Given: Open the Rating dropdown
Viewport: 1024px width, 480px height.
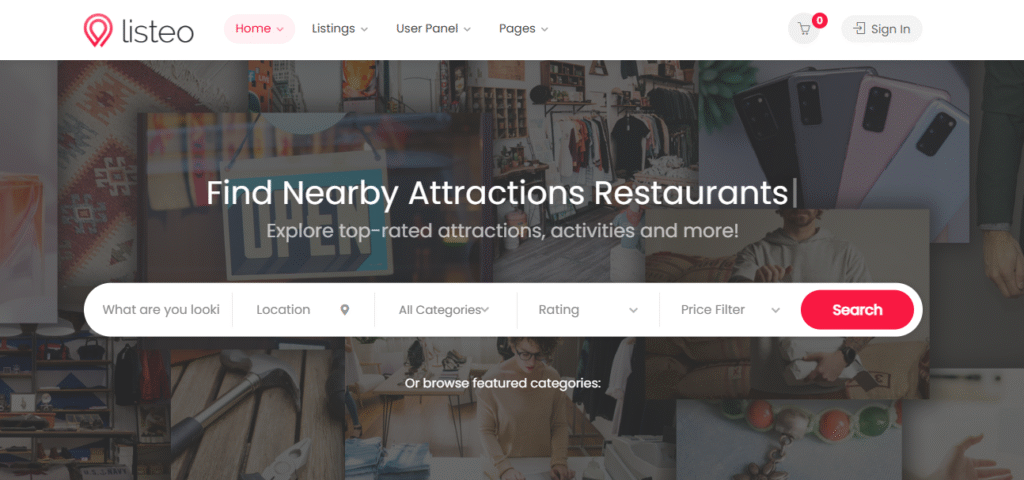Looking at the screenshot, I should coord(588,310).
